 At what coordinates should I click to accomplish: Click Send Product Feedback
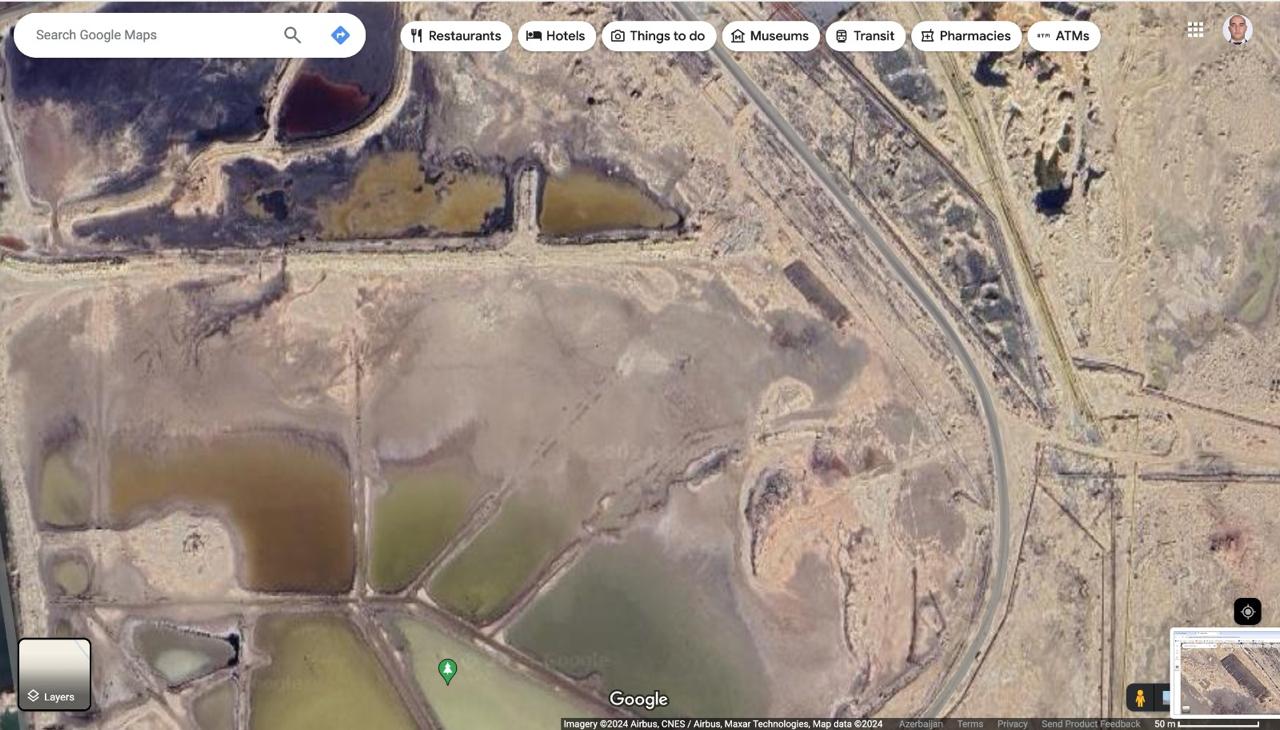[1090, 724]
